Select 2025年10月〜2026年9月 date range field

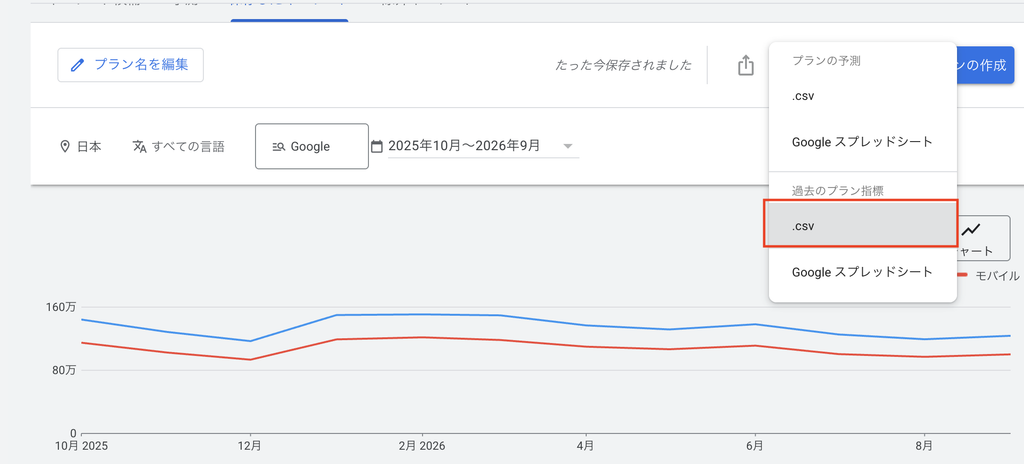(483, 146)
